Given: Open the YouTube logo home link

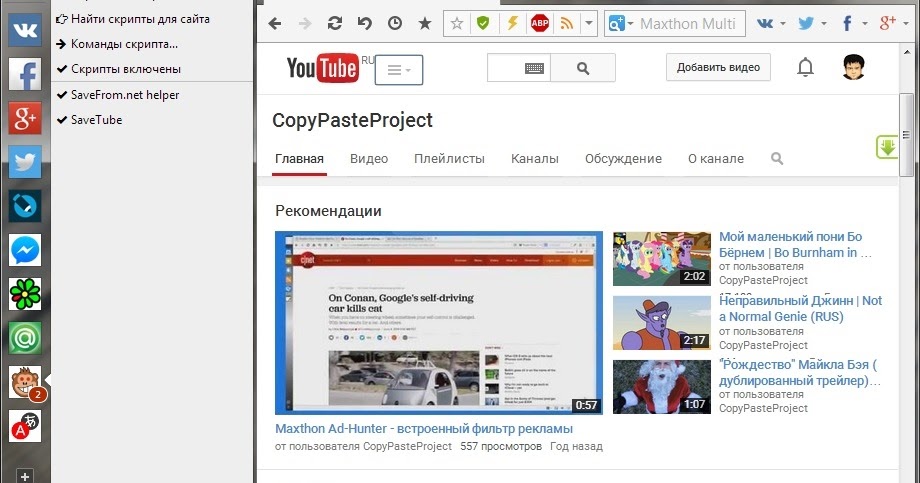Looking at the screenshot, I should pyautogui.click(x=323, y=68).
